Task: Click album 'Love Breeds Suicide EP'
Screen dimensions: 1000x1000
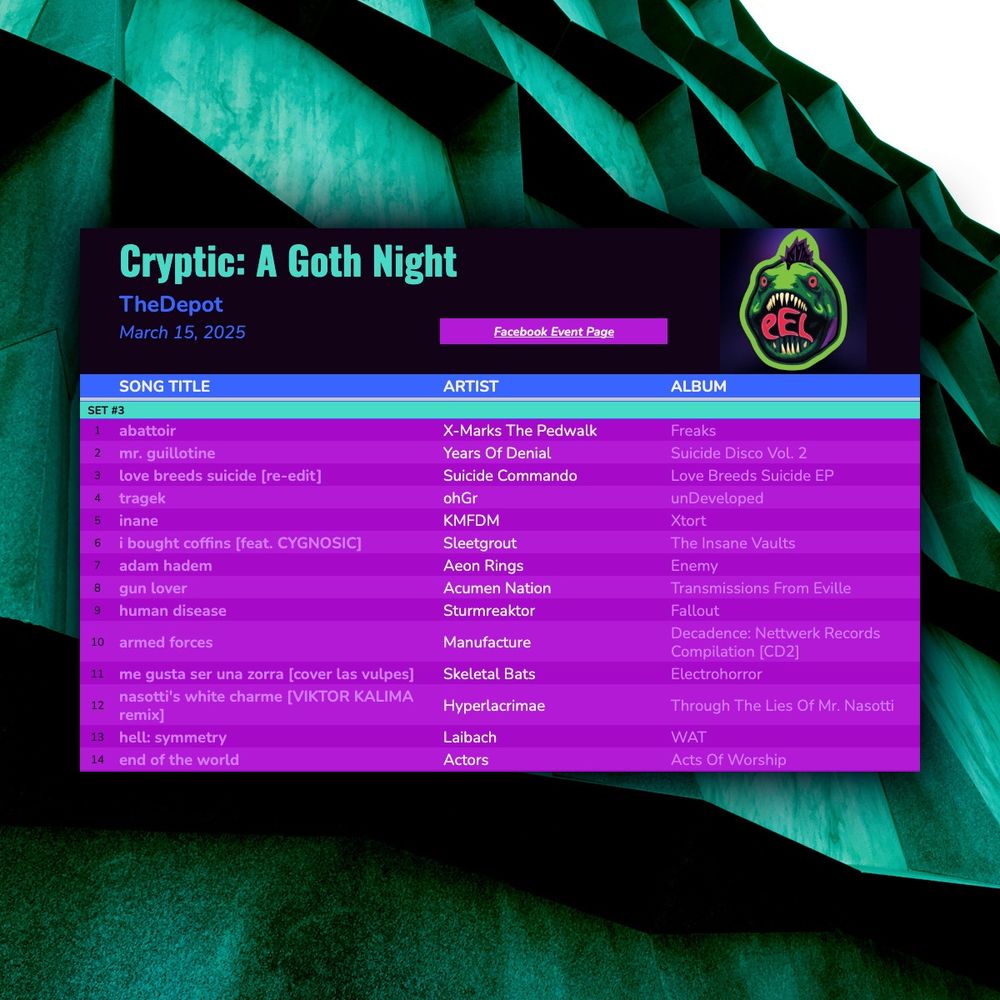Action: coord(752,476)
